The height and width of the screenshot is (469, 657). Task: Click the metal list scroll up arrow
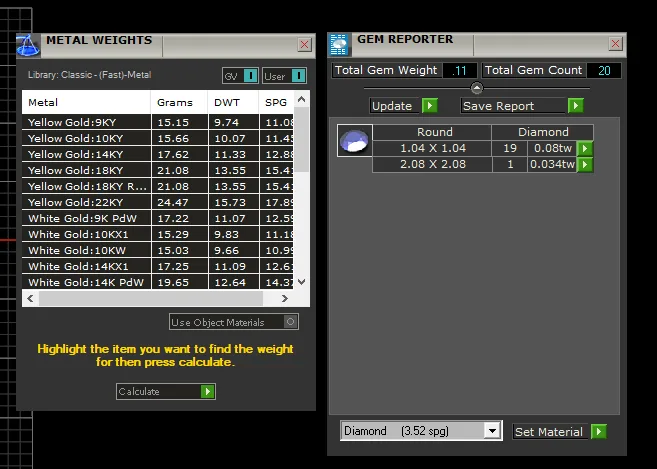(x=302, y=99)
